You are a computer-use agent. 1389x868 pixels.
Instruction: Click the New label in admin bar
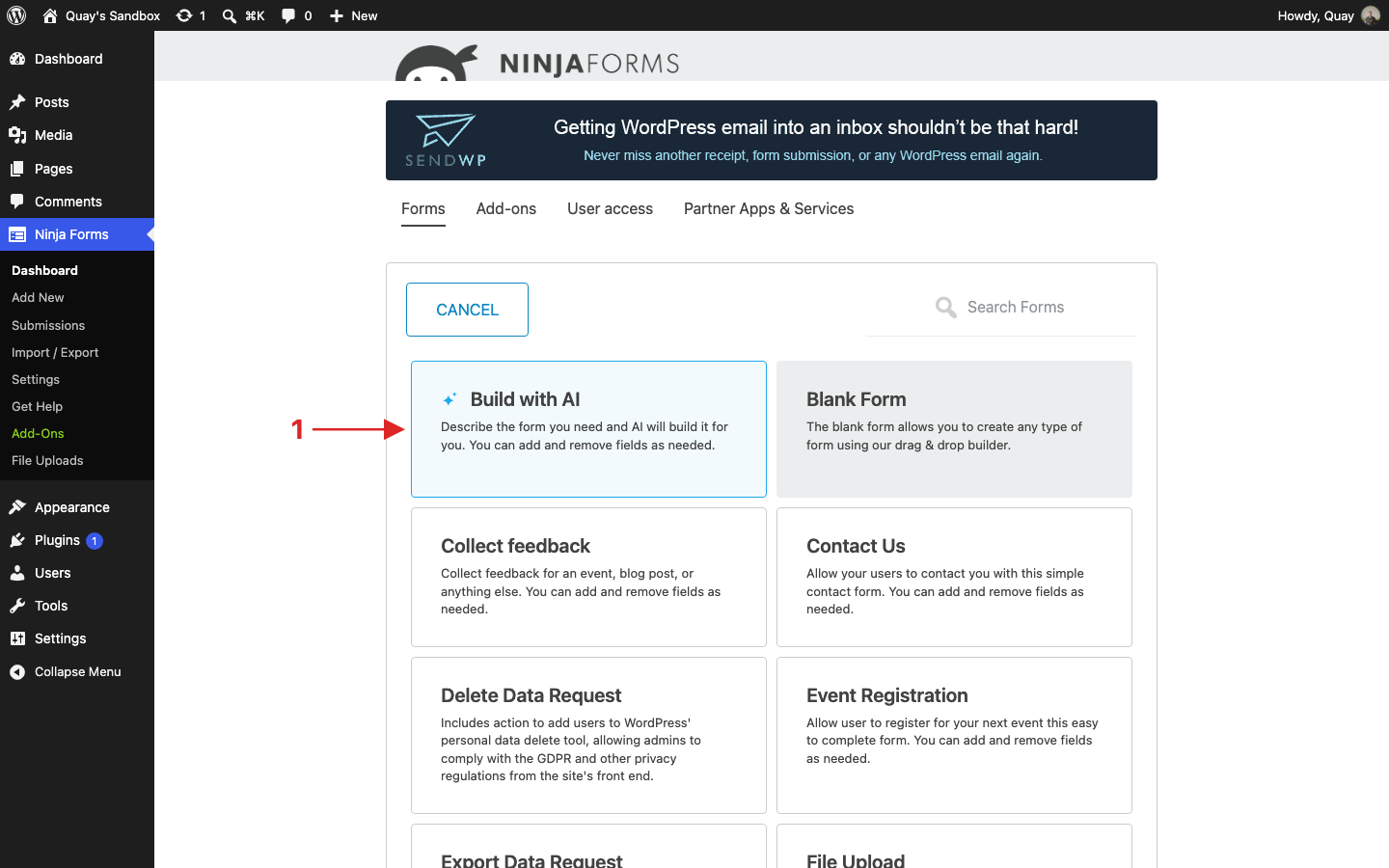(x=365, y=15)
